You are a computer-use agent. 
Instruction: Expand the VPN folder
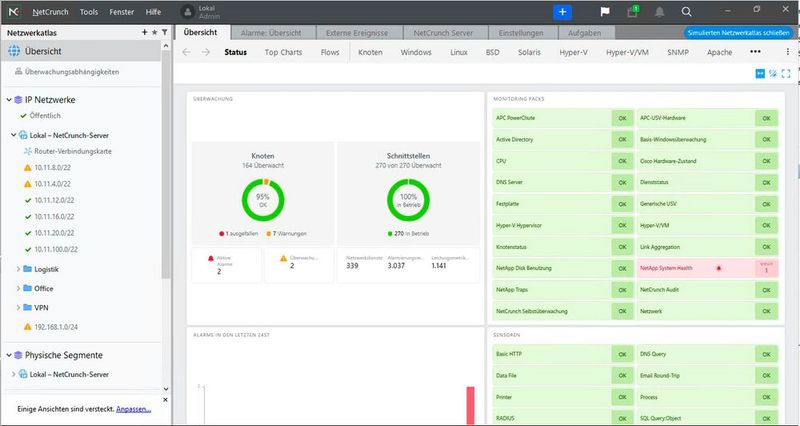pyautogui.click(x=17, y=308)
